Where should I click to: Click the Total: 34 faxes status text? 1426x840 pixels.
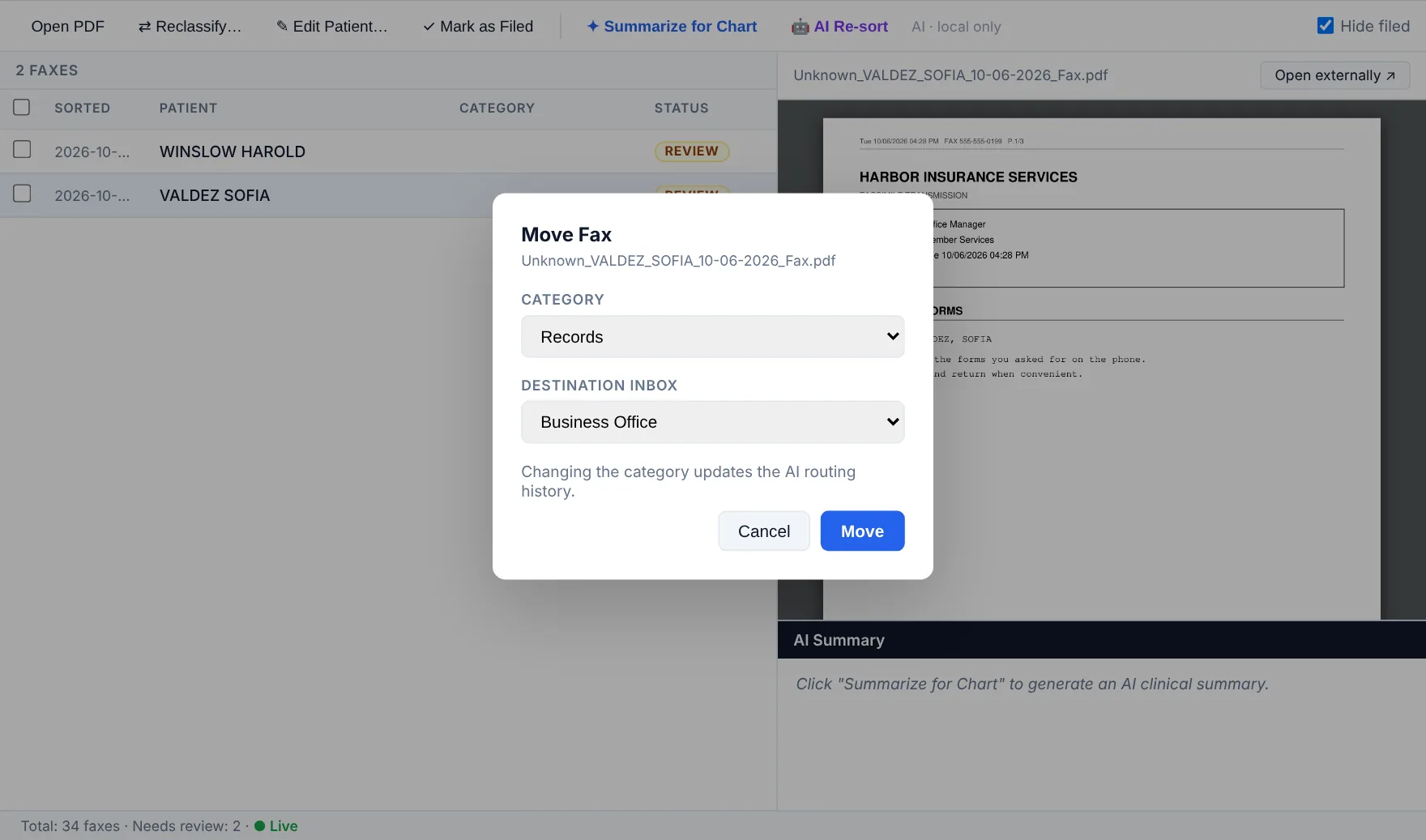click(70, 825)
